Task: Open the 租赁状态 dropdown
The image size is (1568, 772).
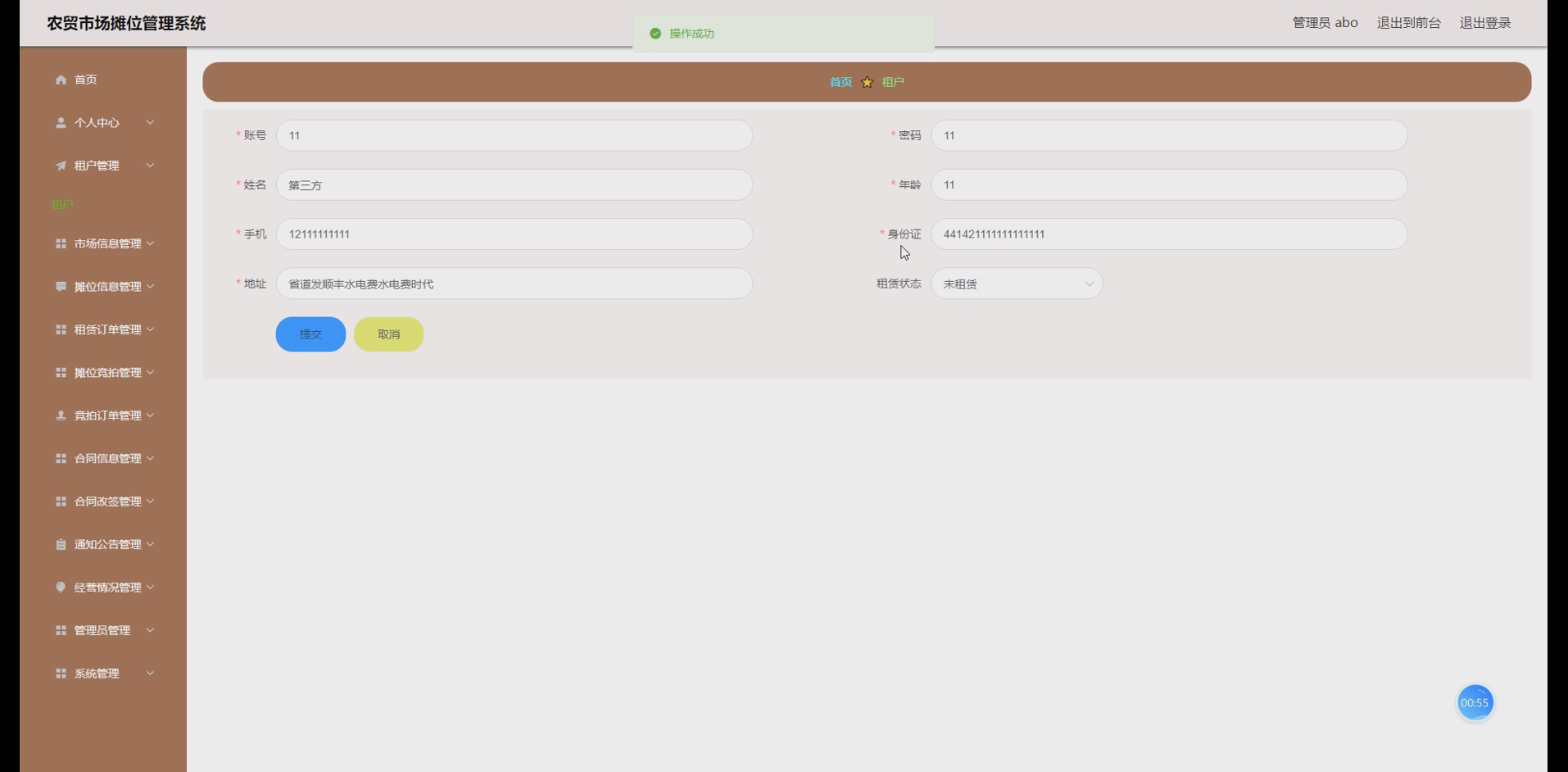Action: [x=1017, y=284]
